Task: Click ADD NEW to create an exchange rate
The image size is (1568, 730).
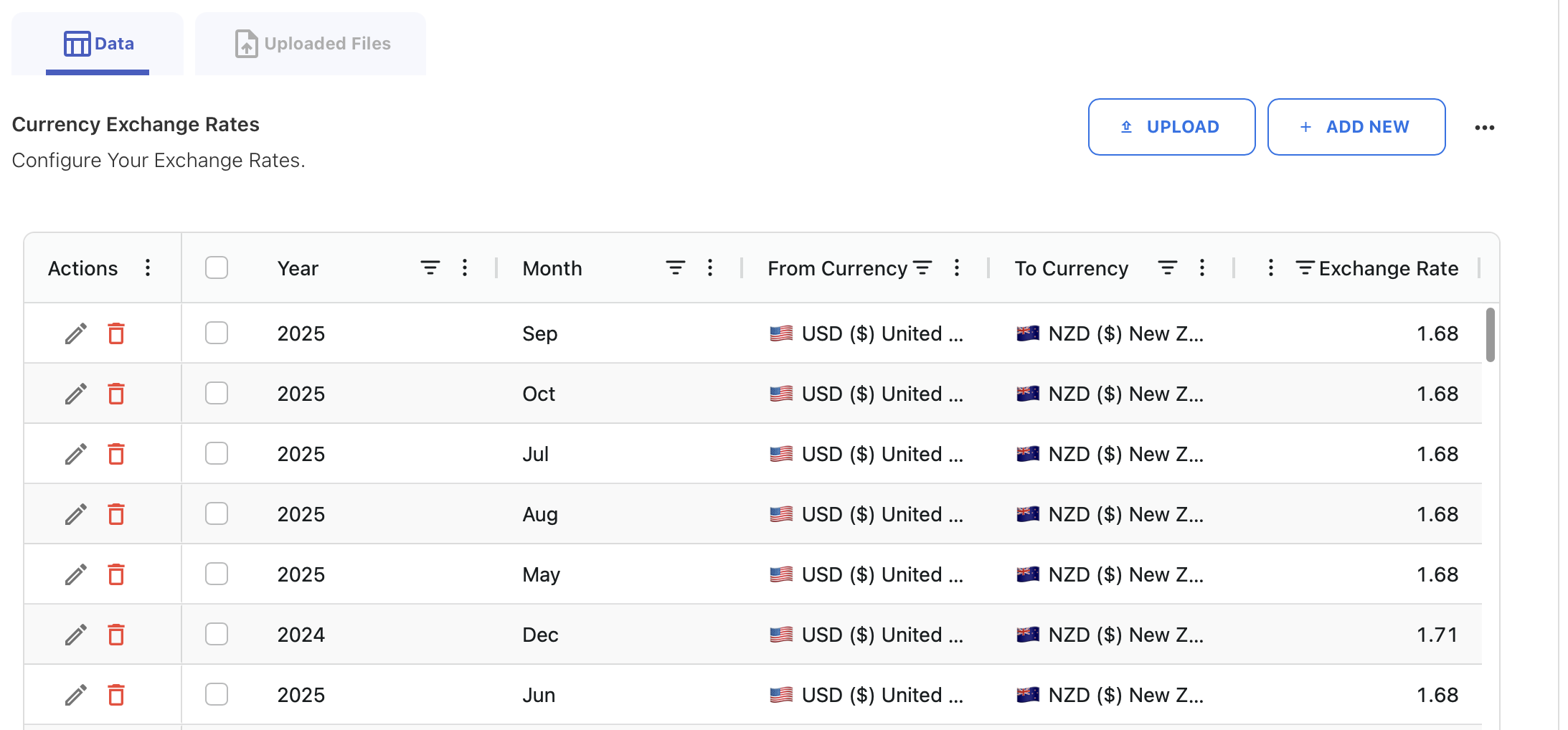Action: (x=1356, y=127)
